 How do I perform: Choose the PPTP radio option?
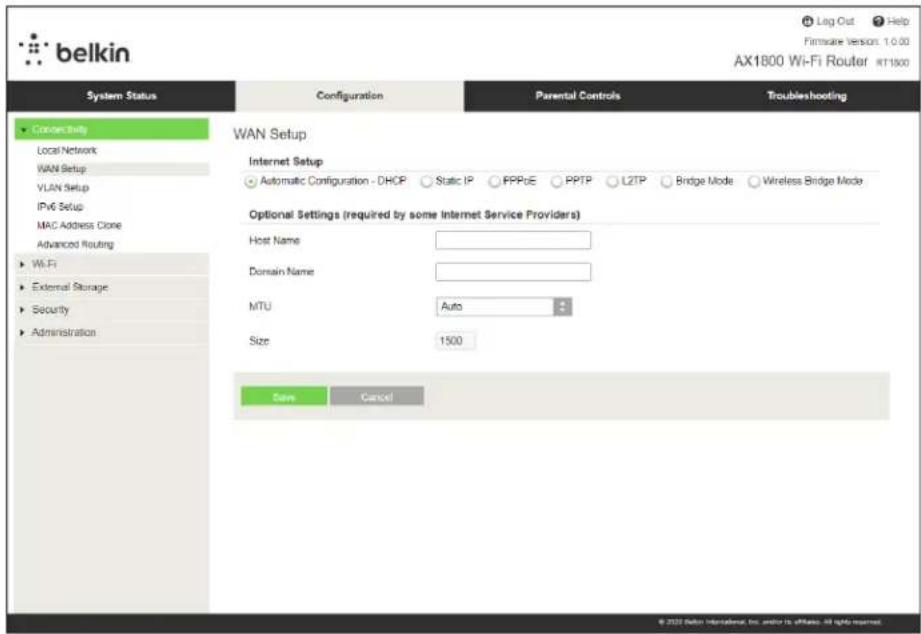[557, 182]
